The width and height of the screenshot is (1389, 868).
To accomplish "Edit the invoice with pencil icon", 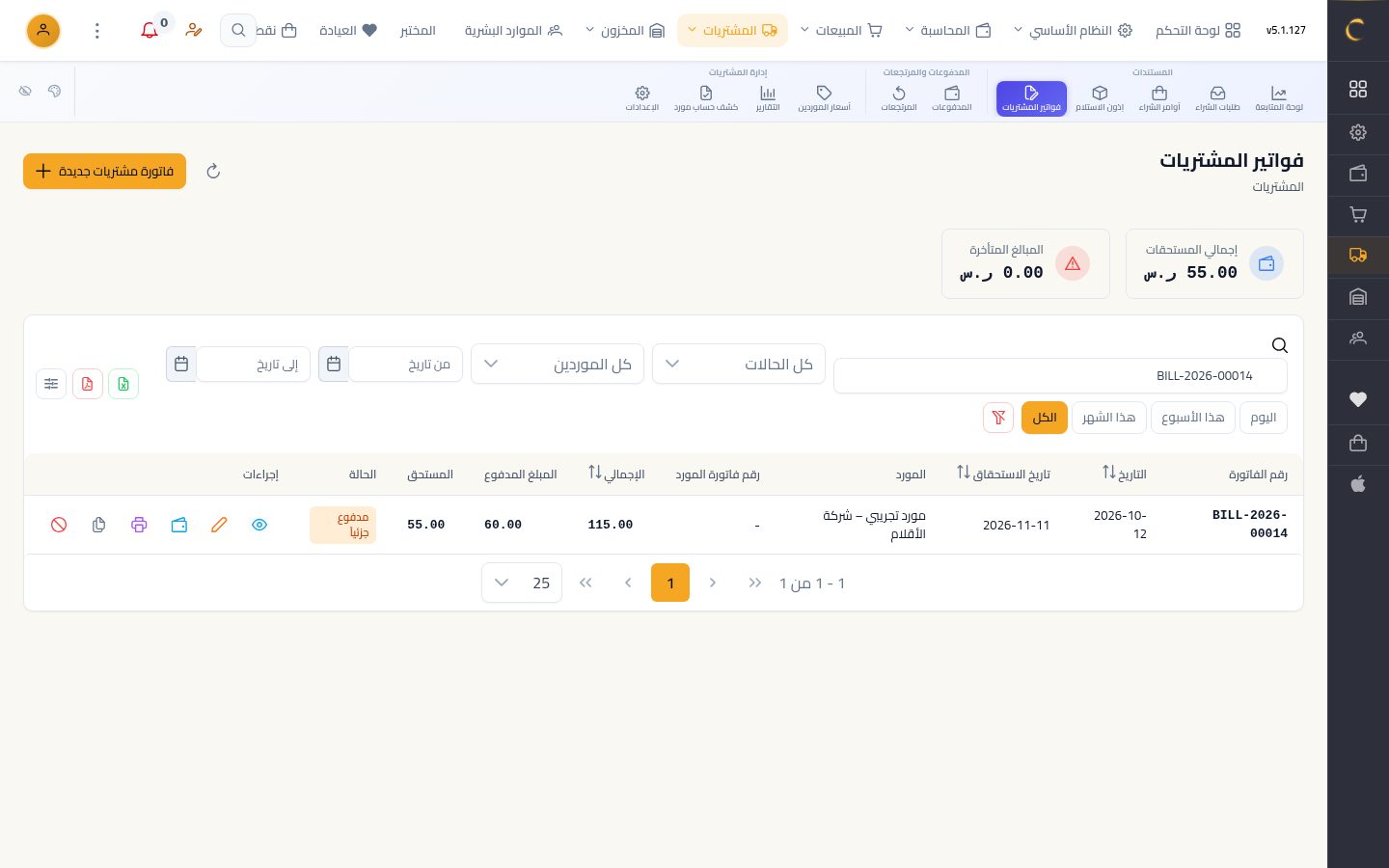I will [219, 525].
